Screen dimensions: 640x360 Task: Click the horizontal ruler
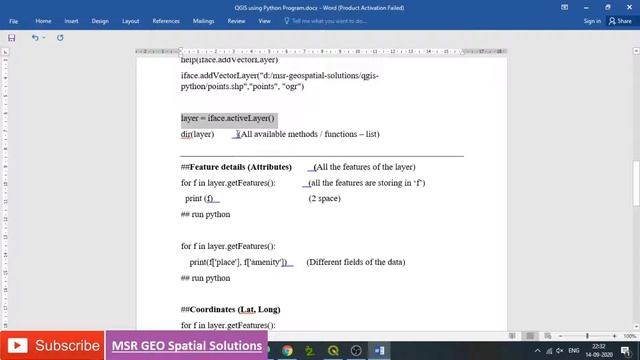pyautogui.click(x=321, y=51)
